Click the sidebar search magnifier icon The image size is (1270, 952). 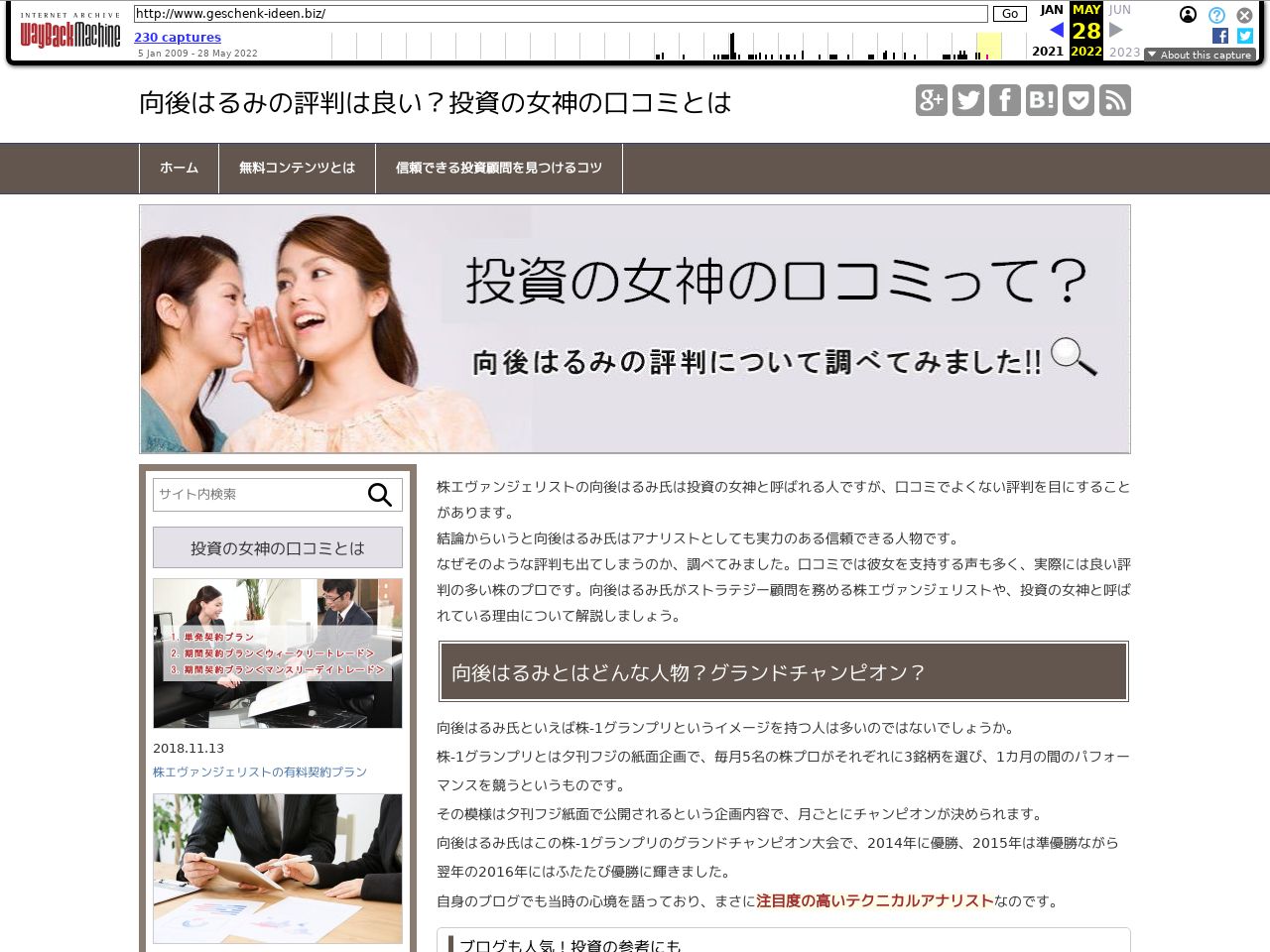(x=380, y=495)
